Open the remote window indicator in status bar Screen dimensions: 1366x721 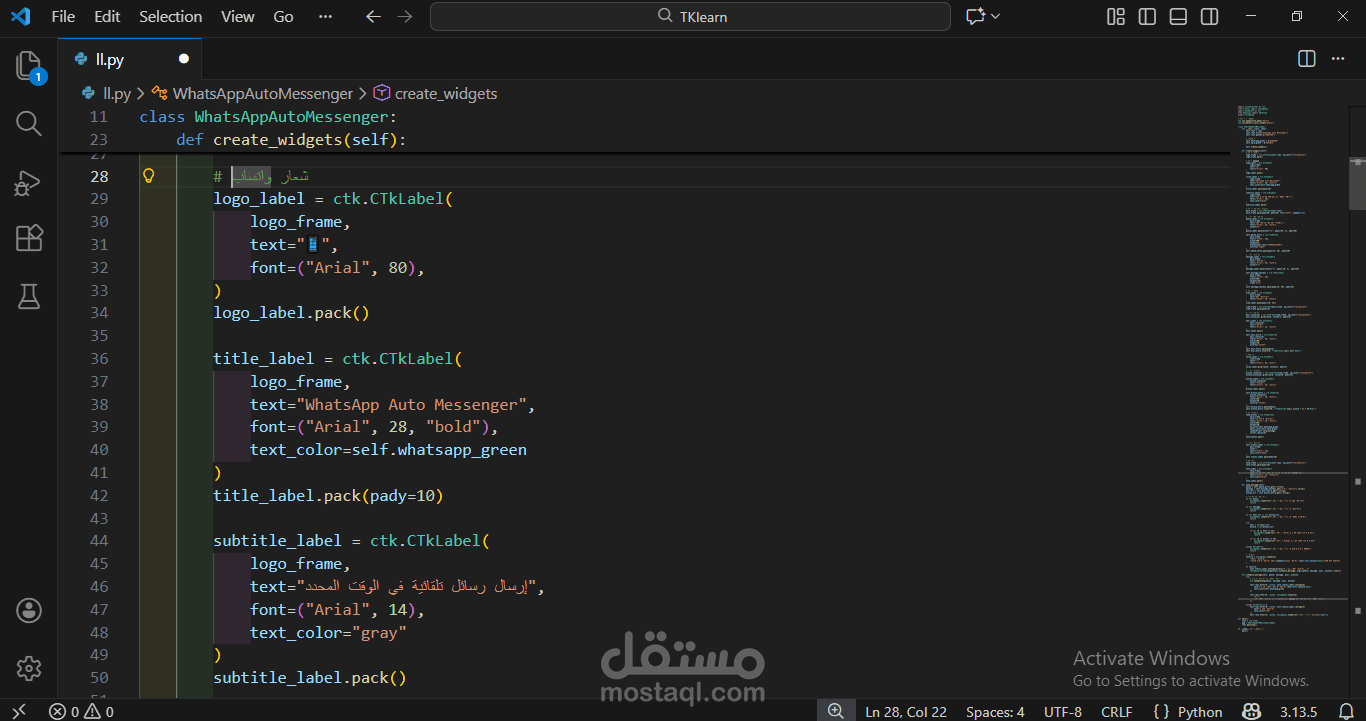point(19,712)
